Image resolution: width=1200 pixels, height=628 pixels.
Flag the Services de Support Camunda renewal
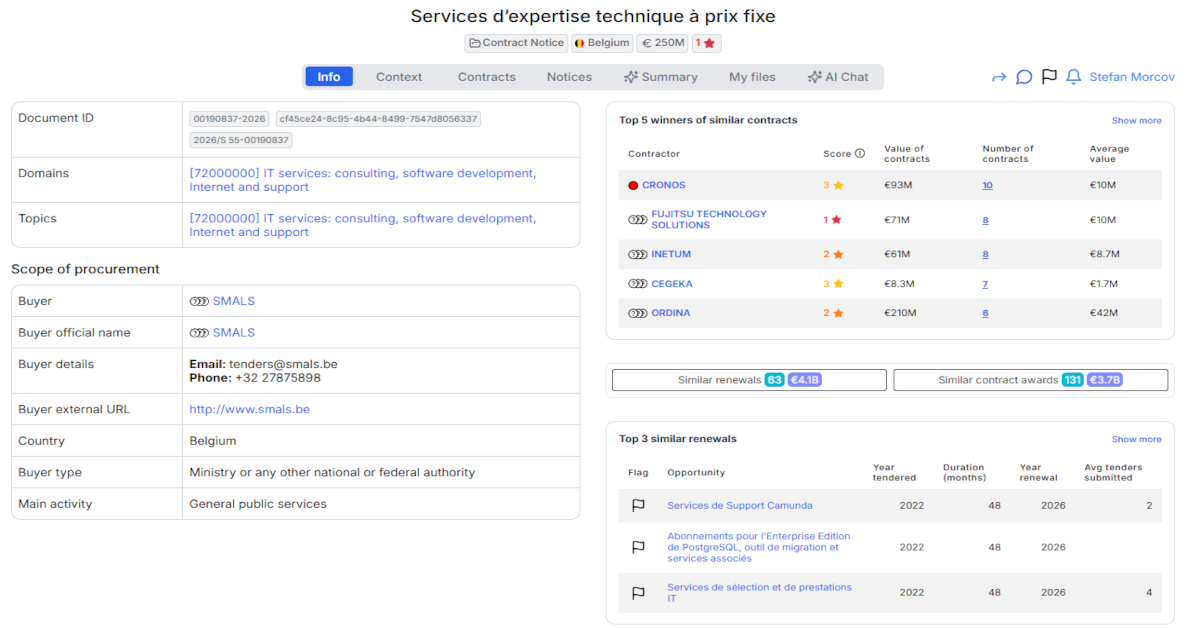[638, 505]
